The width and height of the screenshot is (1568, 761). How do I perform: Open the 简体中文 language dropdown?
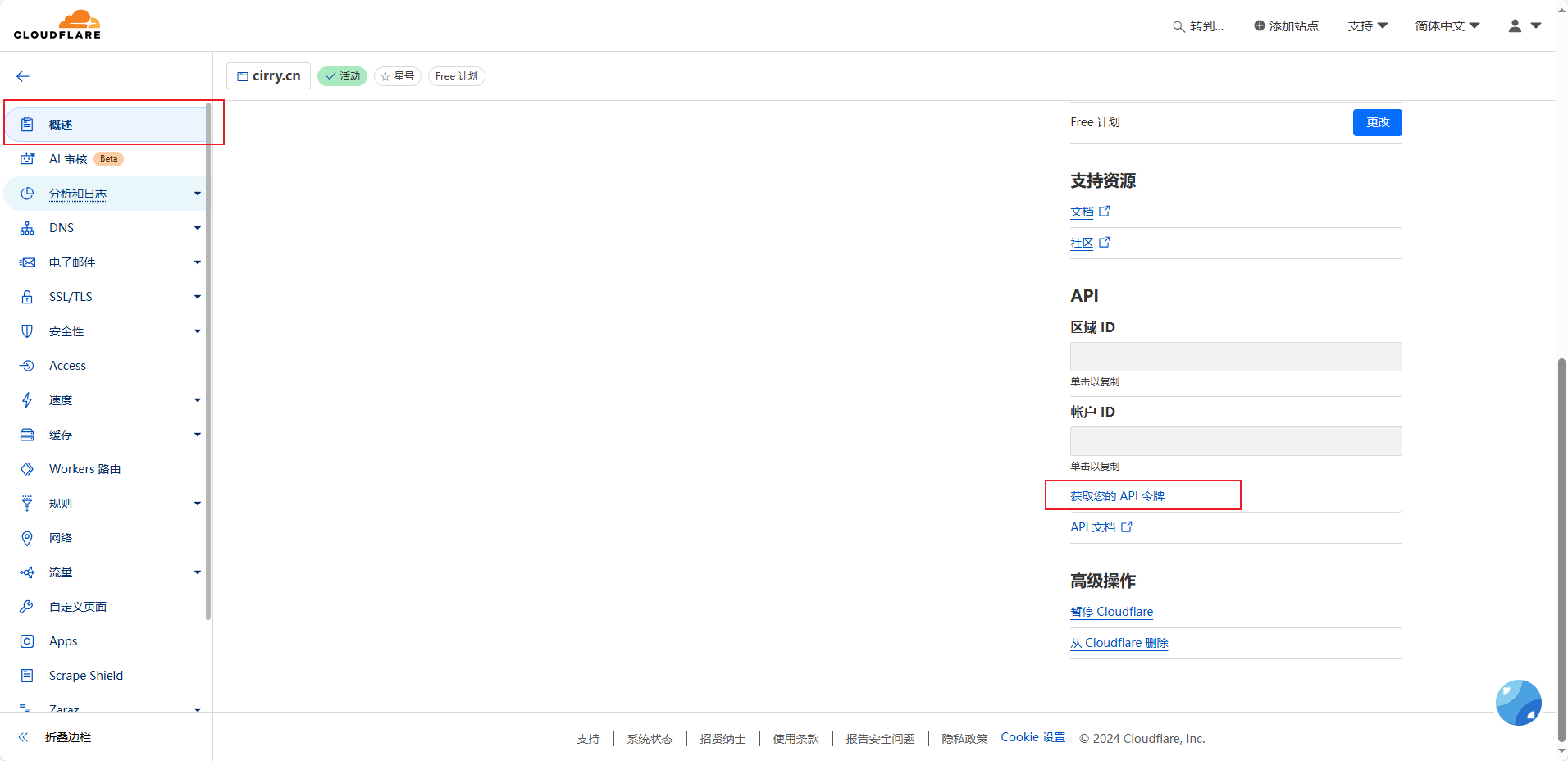click(1447, 26)
